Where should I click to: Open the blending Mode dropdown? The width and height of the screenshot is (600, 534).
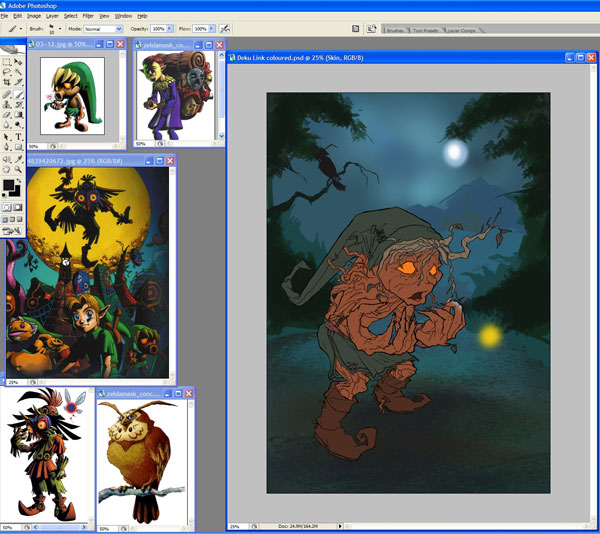tap(119, 29)
